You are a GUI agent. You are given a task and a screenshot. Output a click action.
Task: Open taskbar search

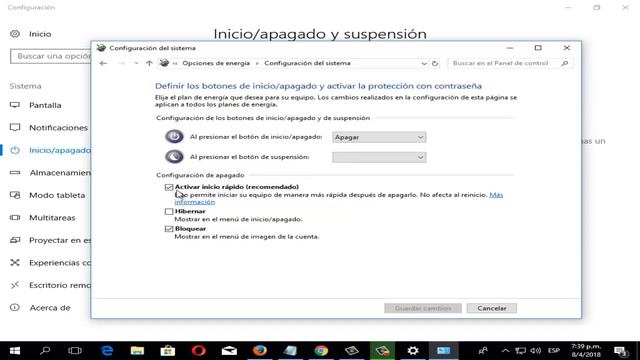click(45, 351)
